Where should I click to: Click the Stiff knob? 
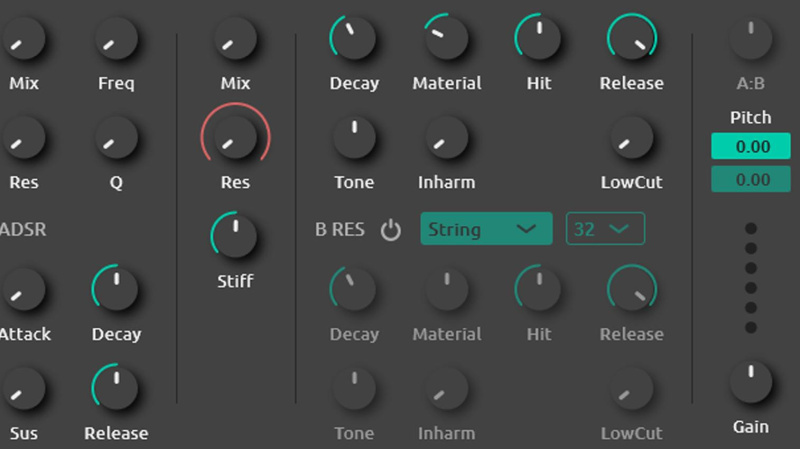(x=235, y=236)
